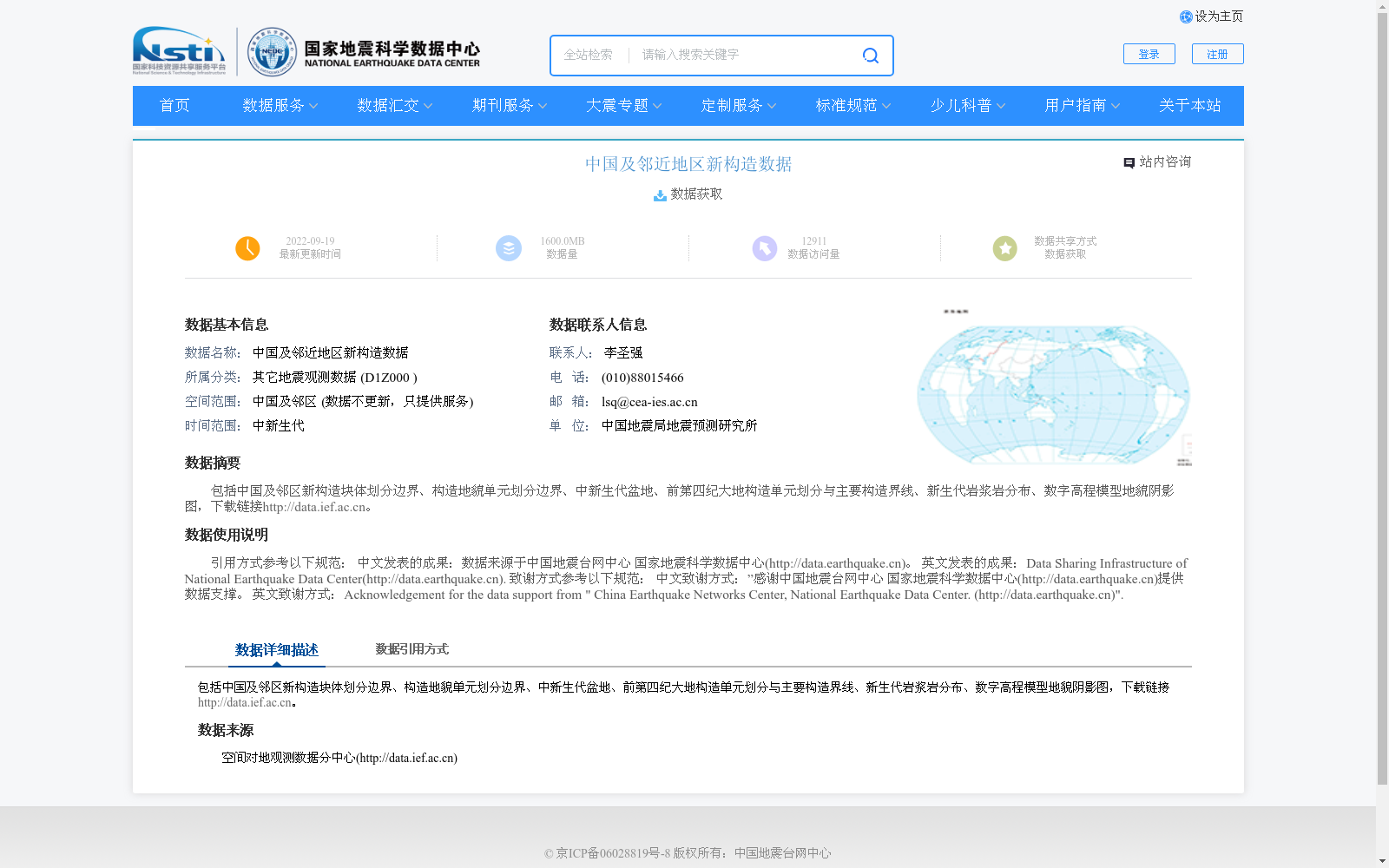
Task: Click the search magnifier icon
Action: point(870,56)
